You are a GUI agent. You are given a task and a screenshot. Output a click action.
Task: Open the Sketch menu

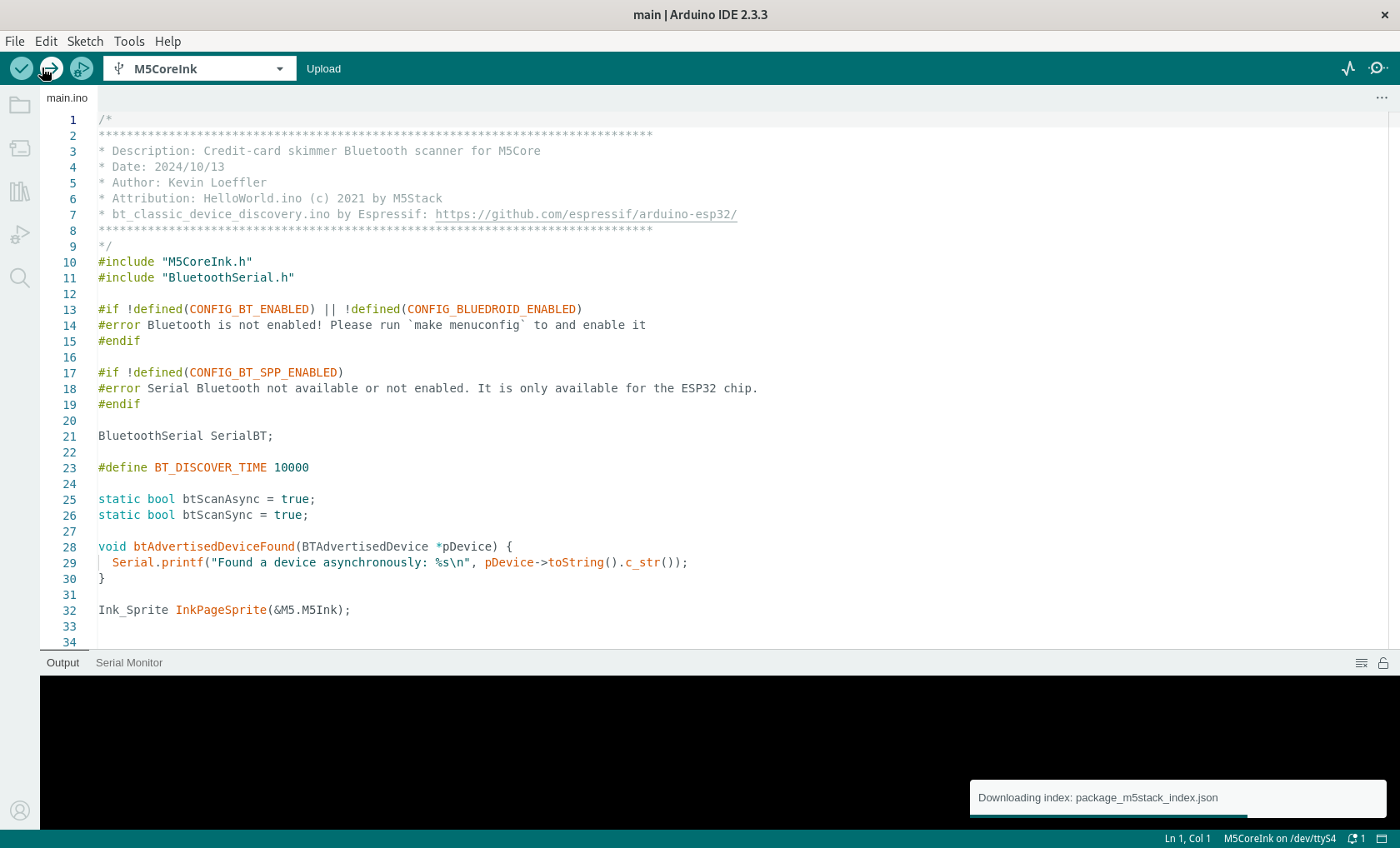pyautogui.click(x=85, y=41)
